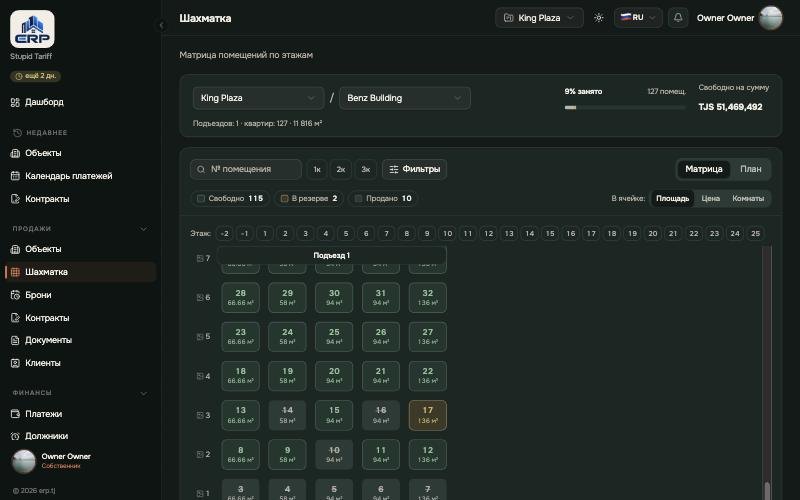
Task: Open apartment 12 cell
Action: pos(428,455)
